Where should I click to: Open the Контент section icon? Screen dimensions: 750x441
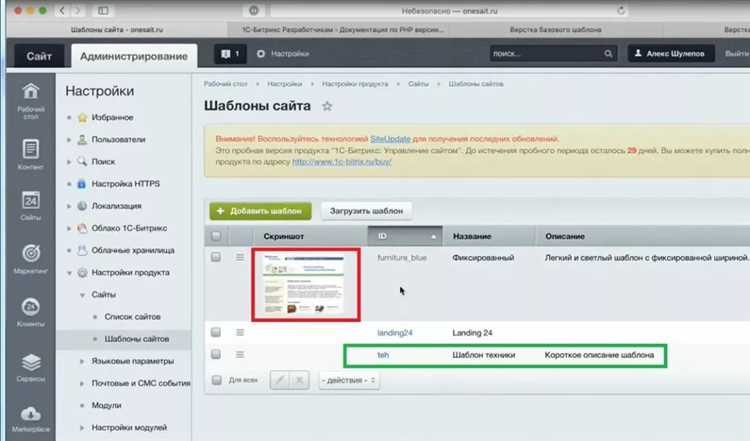[31, 149]
